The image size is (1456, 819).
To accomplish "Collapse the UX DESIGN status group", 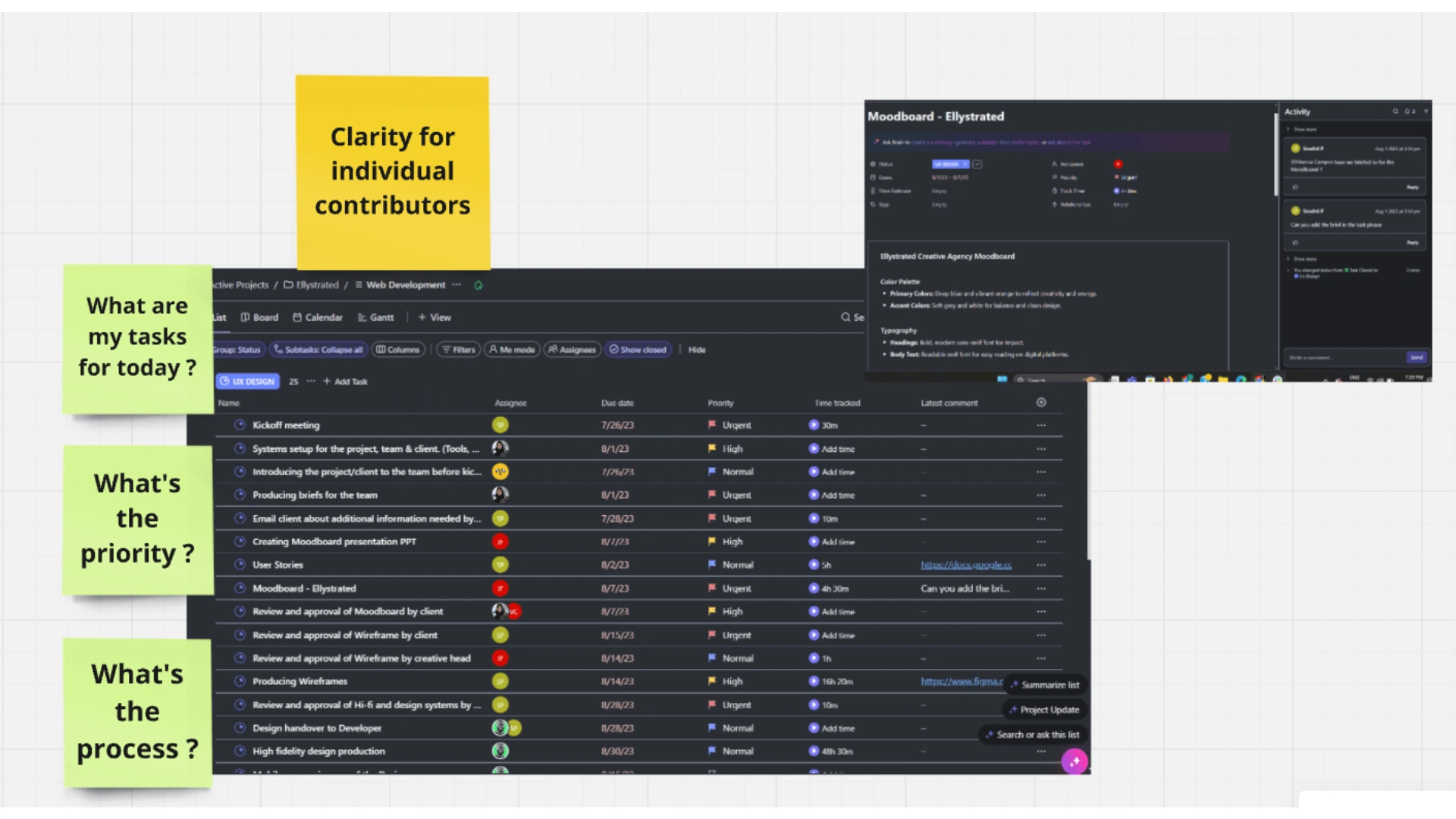I will [x=247, y=381].
